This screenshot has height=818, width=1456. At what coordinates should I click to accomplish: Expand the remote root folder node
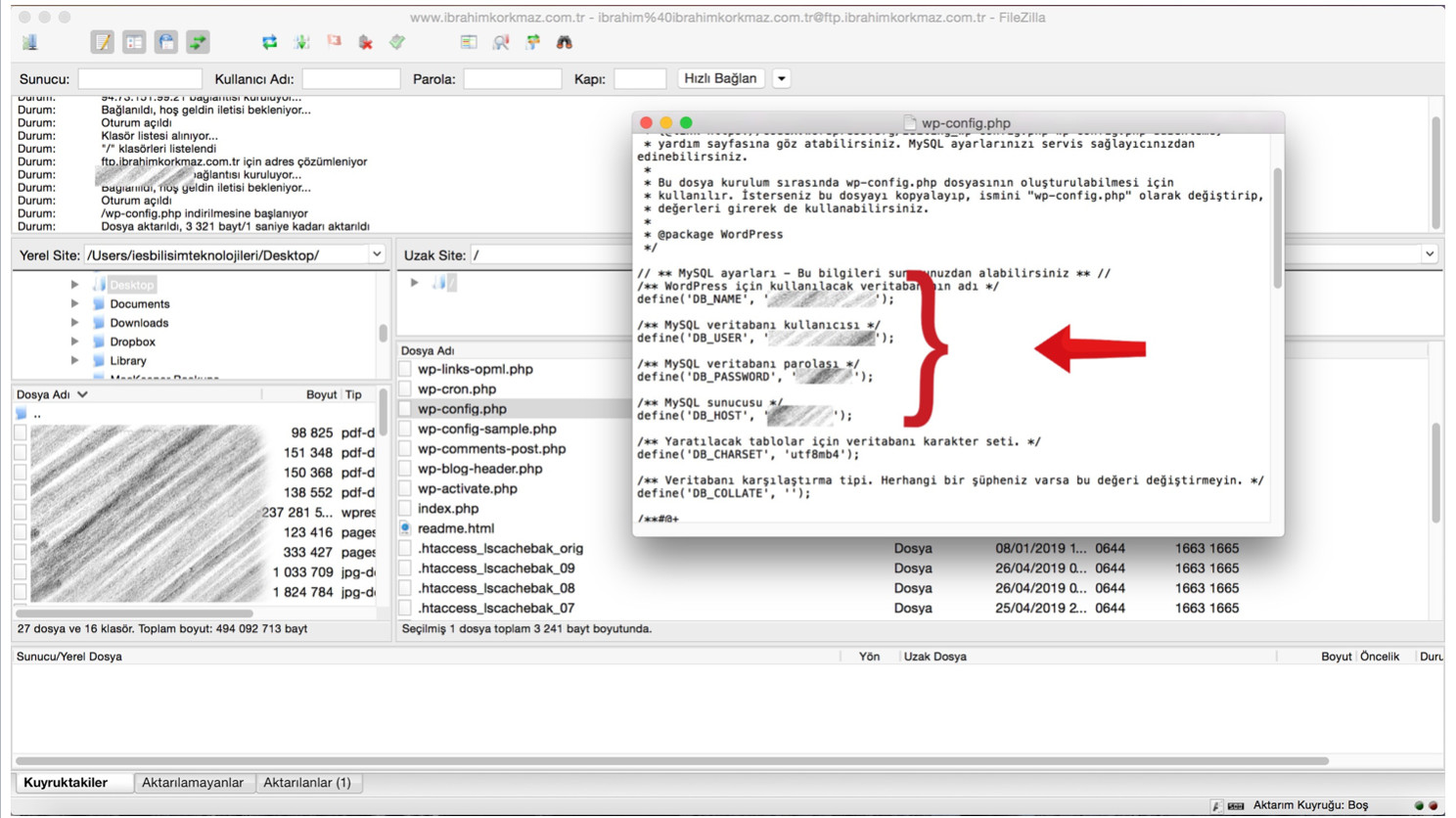click(x=415, y=283)
